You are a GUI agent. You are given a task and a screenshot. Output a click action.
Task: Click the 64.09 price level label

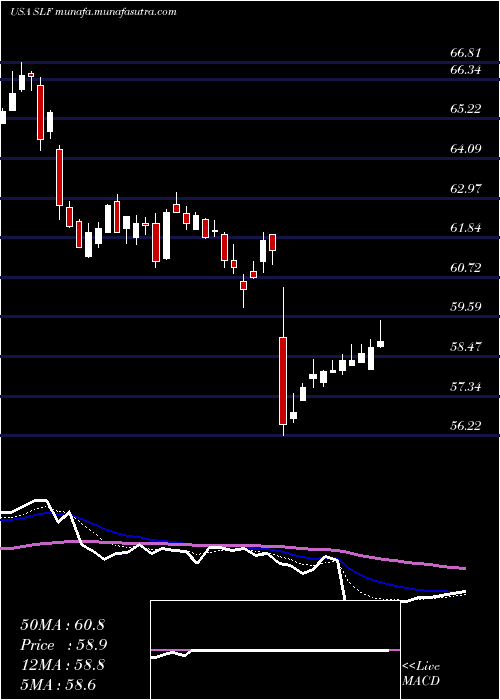(466, 149)
